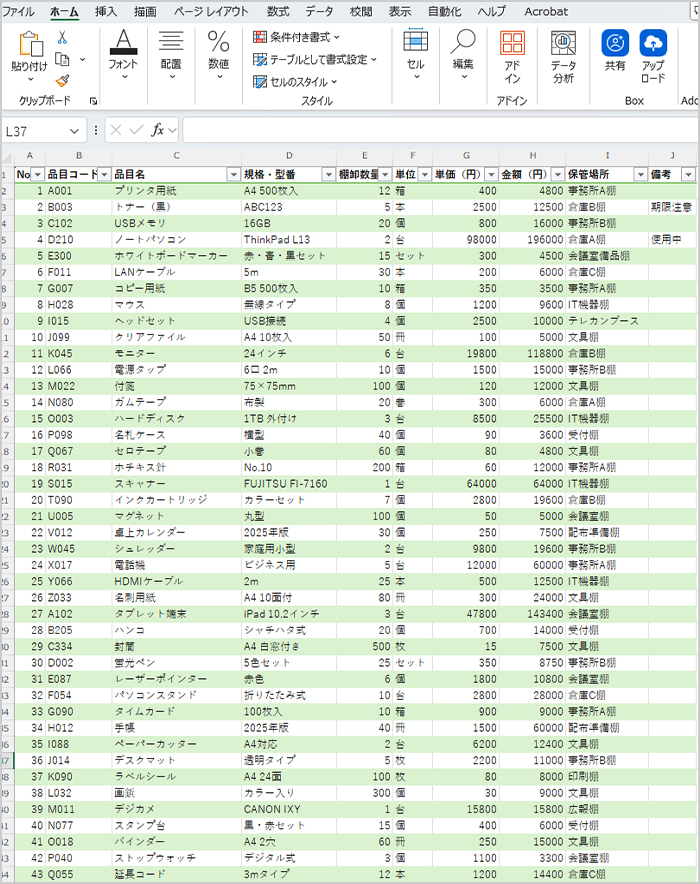
Task: Select item code cell K045
Action: click(79, 353)
